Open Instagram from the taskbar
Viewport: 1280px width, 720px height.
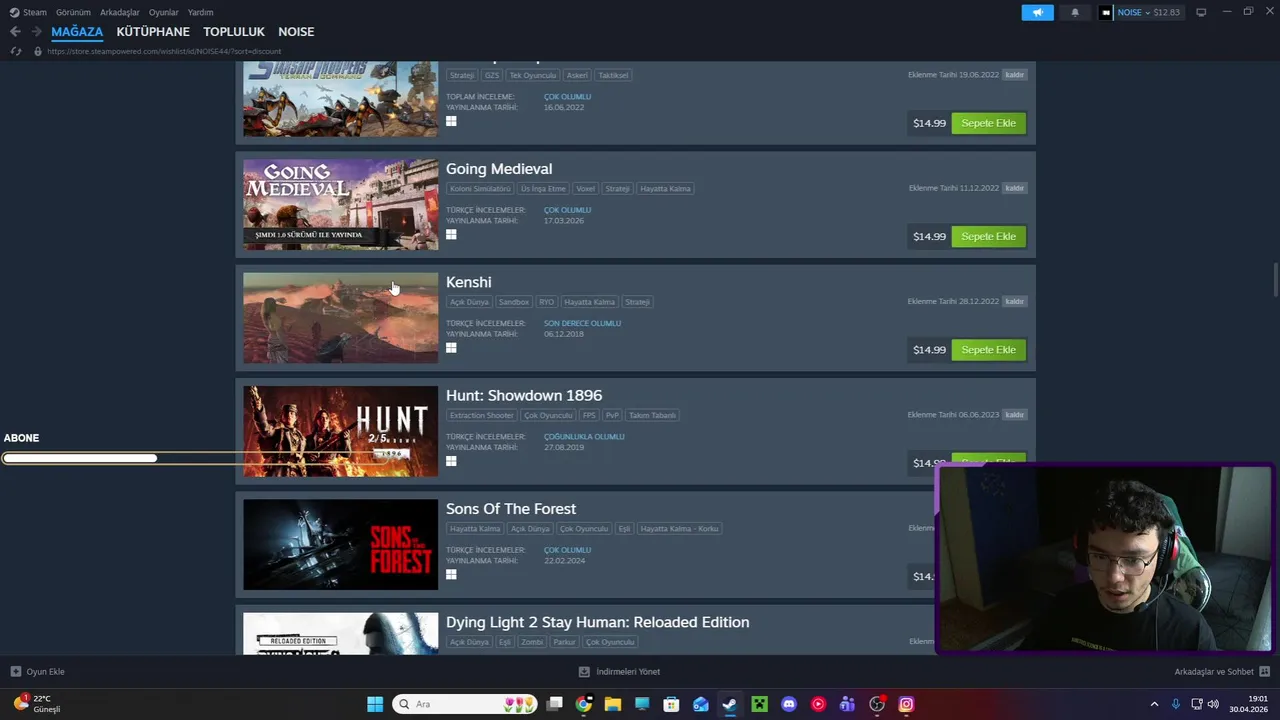(906, 704)
